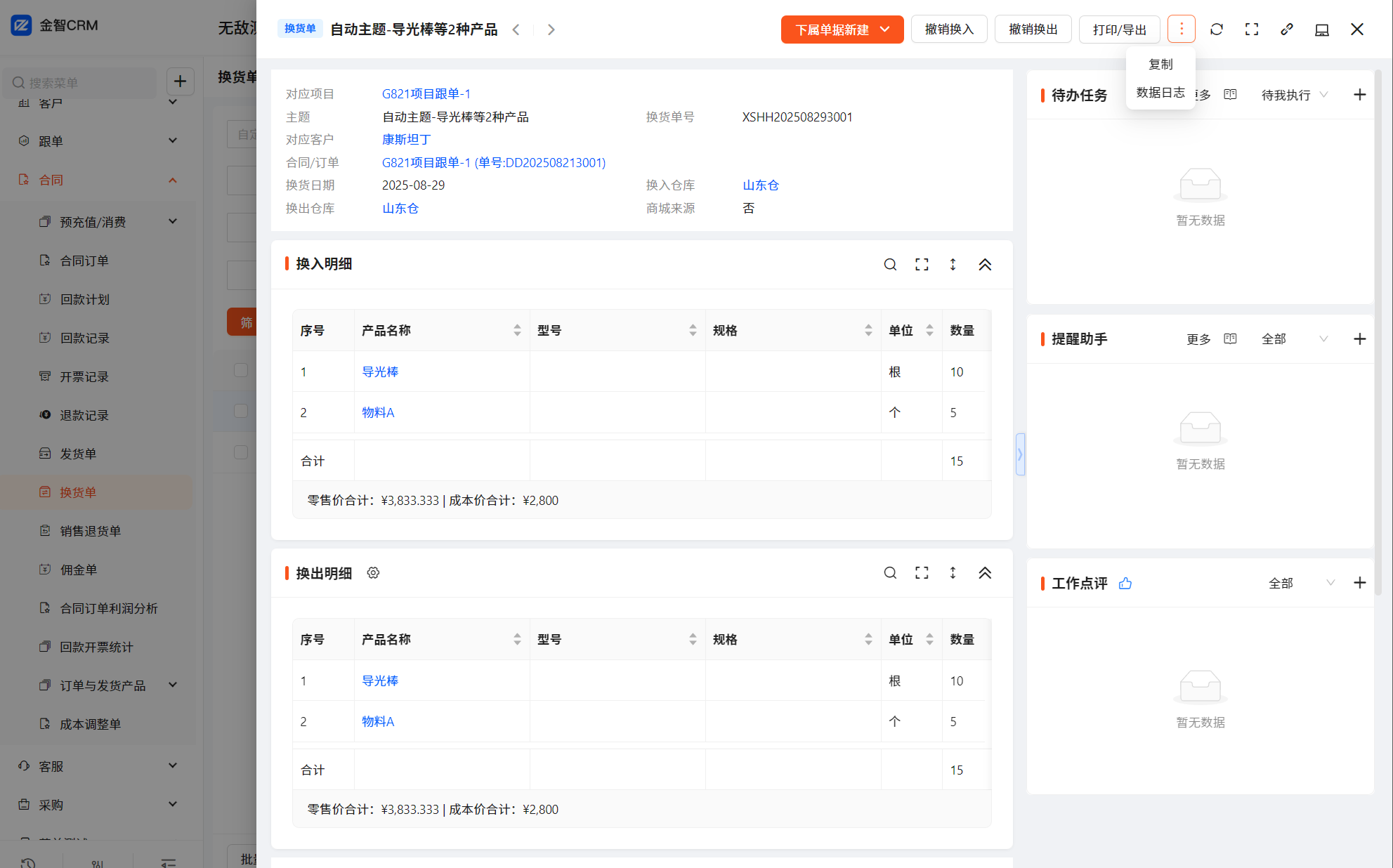Open 换出明细 settings gear
Viewport: 1393px width, 868px height.
click(373, 573)
